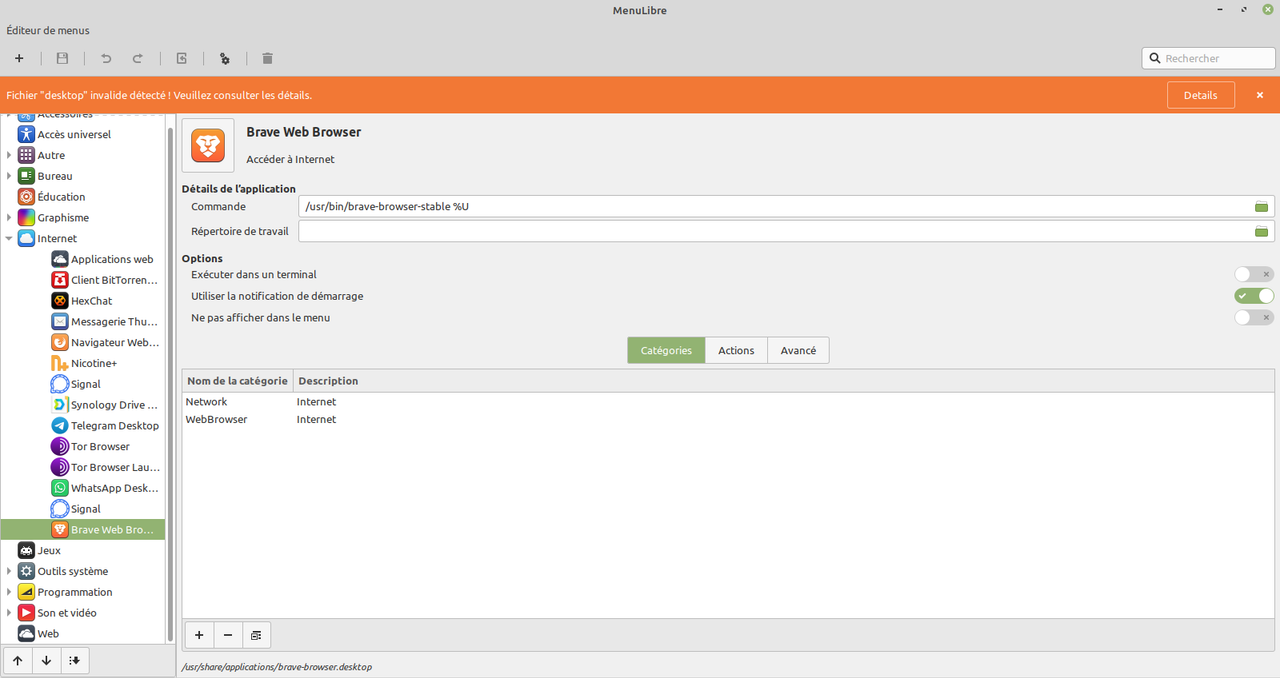
Task: Browse for command using the folder icon
Action: pos(1262,206)
